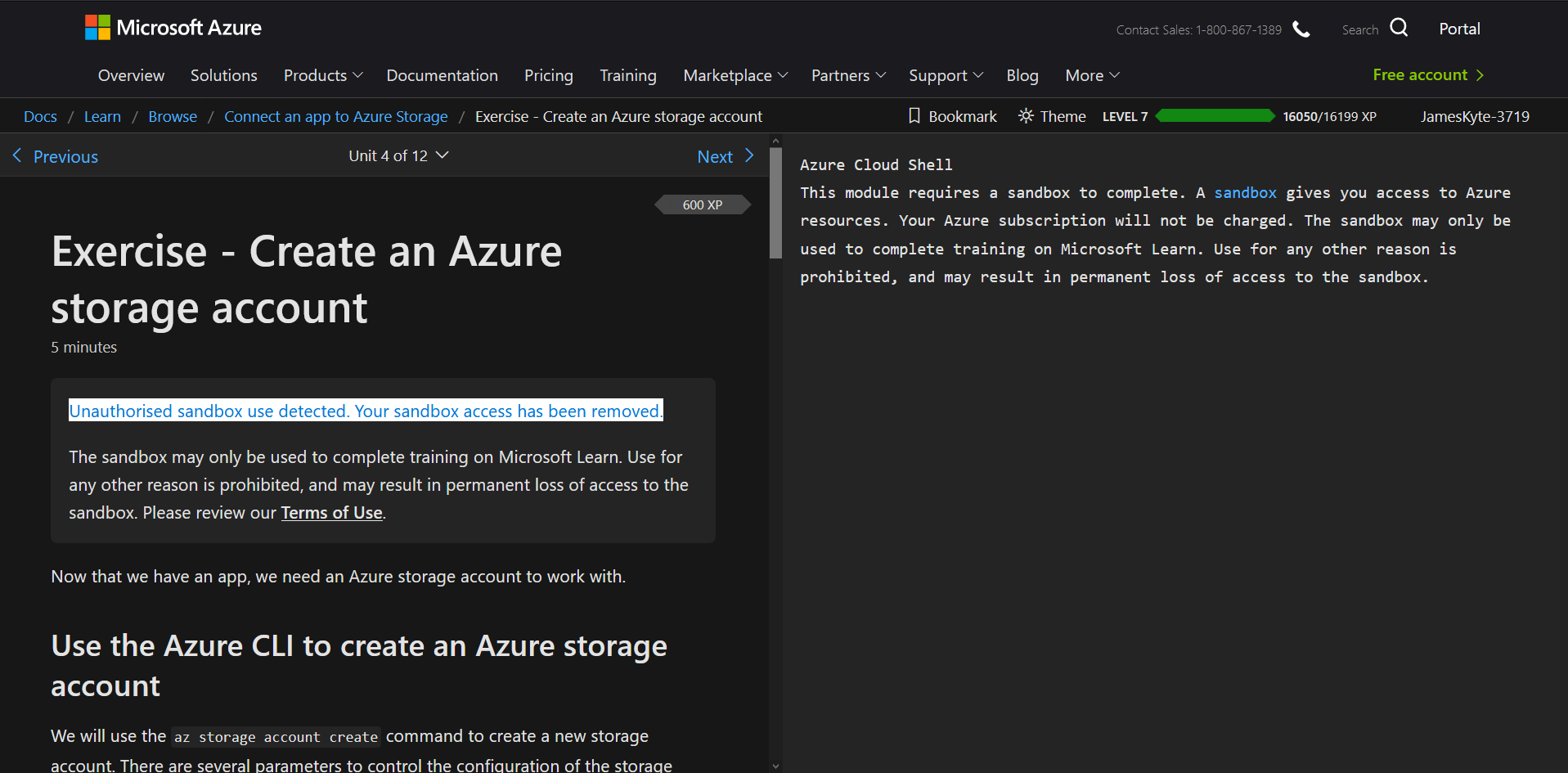Click the LEVEL 7 label

tap(1125, 116)
